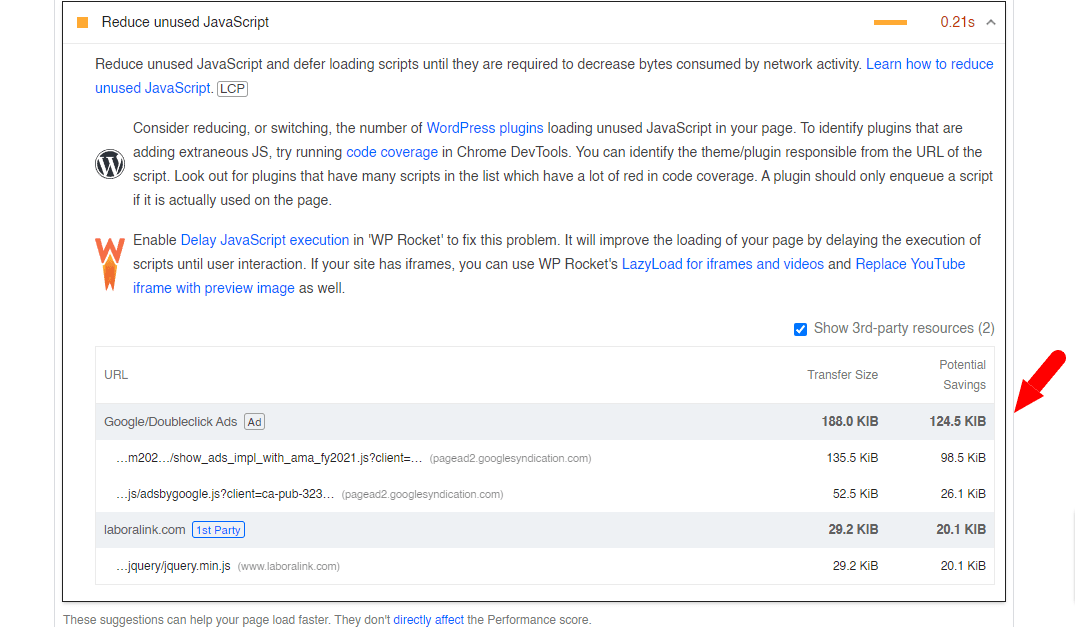Image resolution: width=1075 pixels, height=627 pixels.
Task: Open LazyLoad for iframes and videos link
Action: pos(723,264)
